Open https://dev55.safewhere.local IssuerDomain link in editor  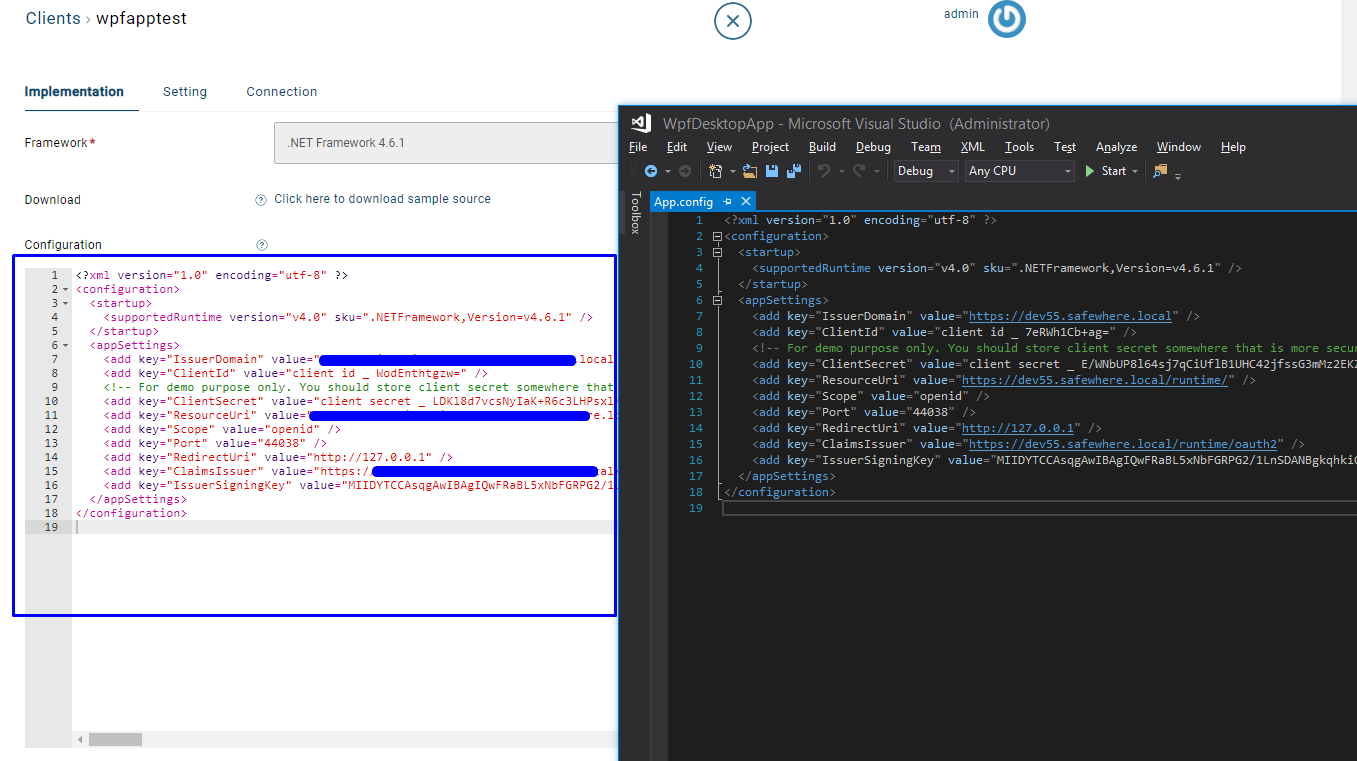tap(1070, 316)
